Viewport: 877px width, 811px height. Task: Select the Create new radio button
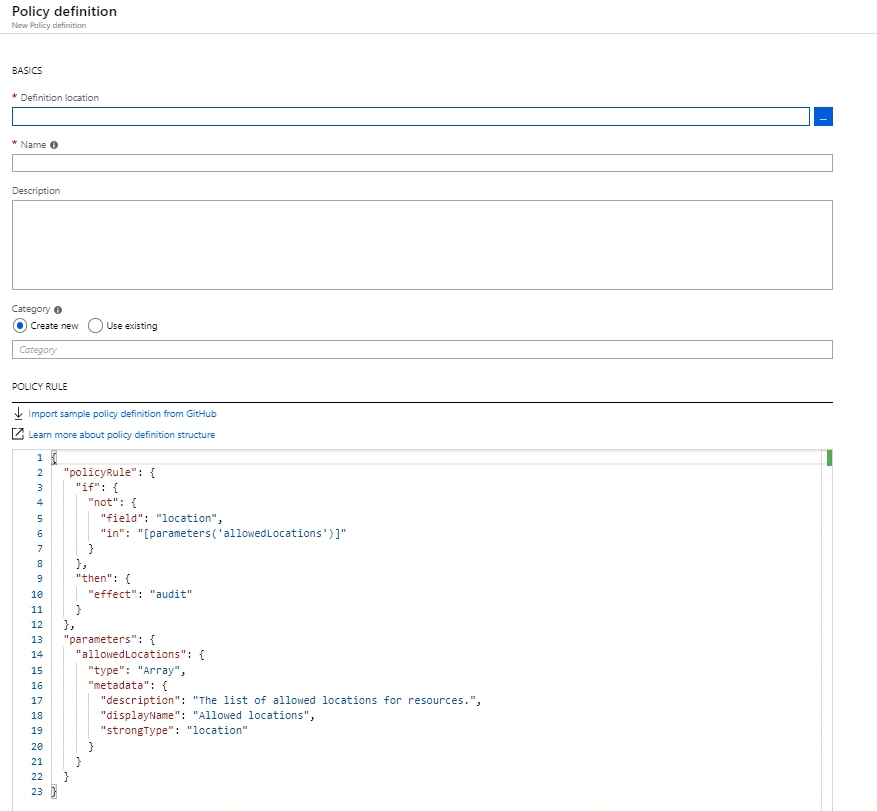click(20, 326)
